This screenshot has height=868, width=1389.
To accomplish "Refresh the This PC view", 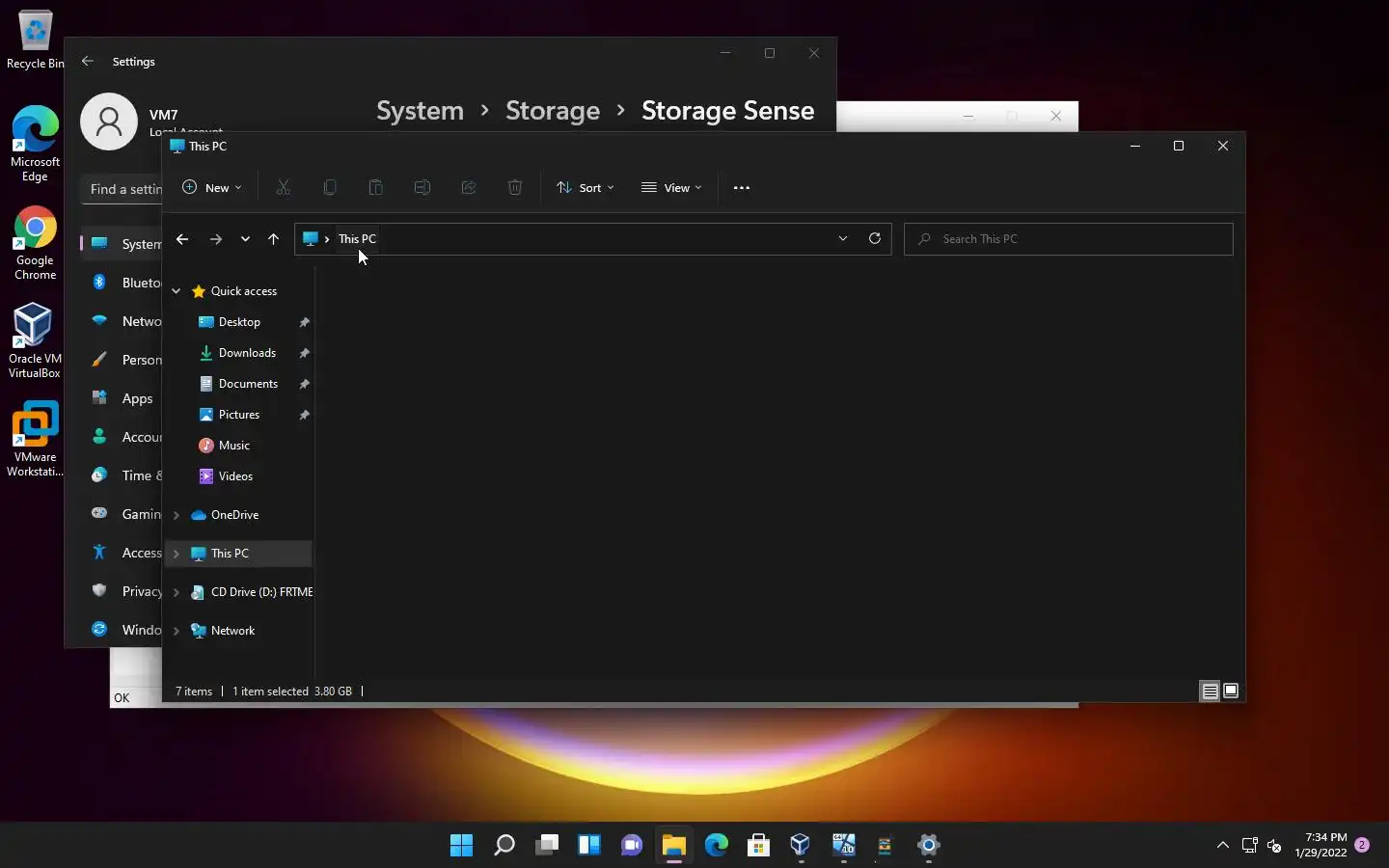I will (875, 239).
